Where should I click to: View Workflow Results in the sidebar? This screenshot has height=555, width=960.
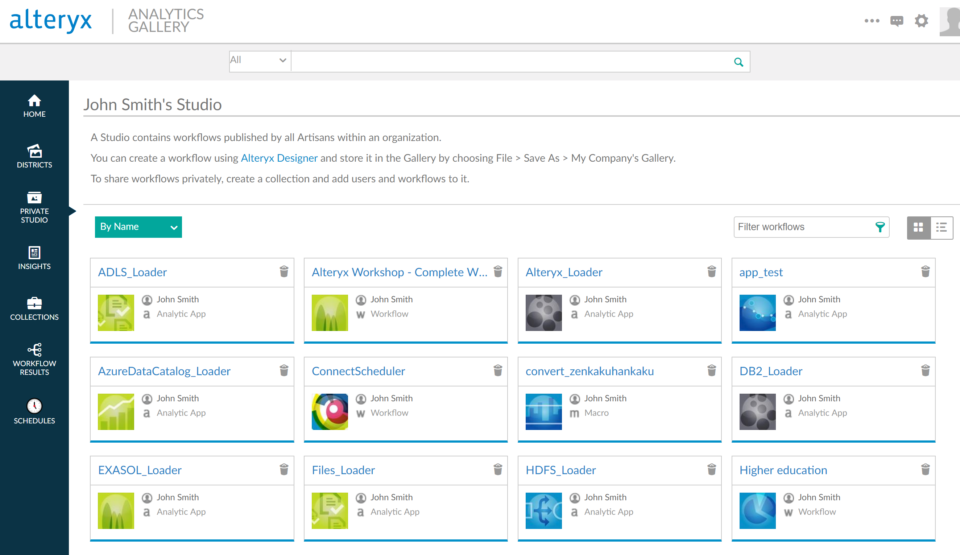click(34, 359)
